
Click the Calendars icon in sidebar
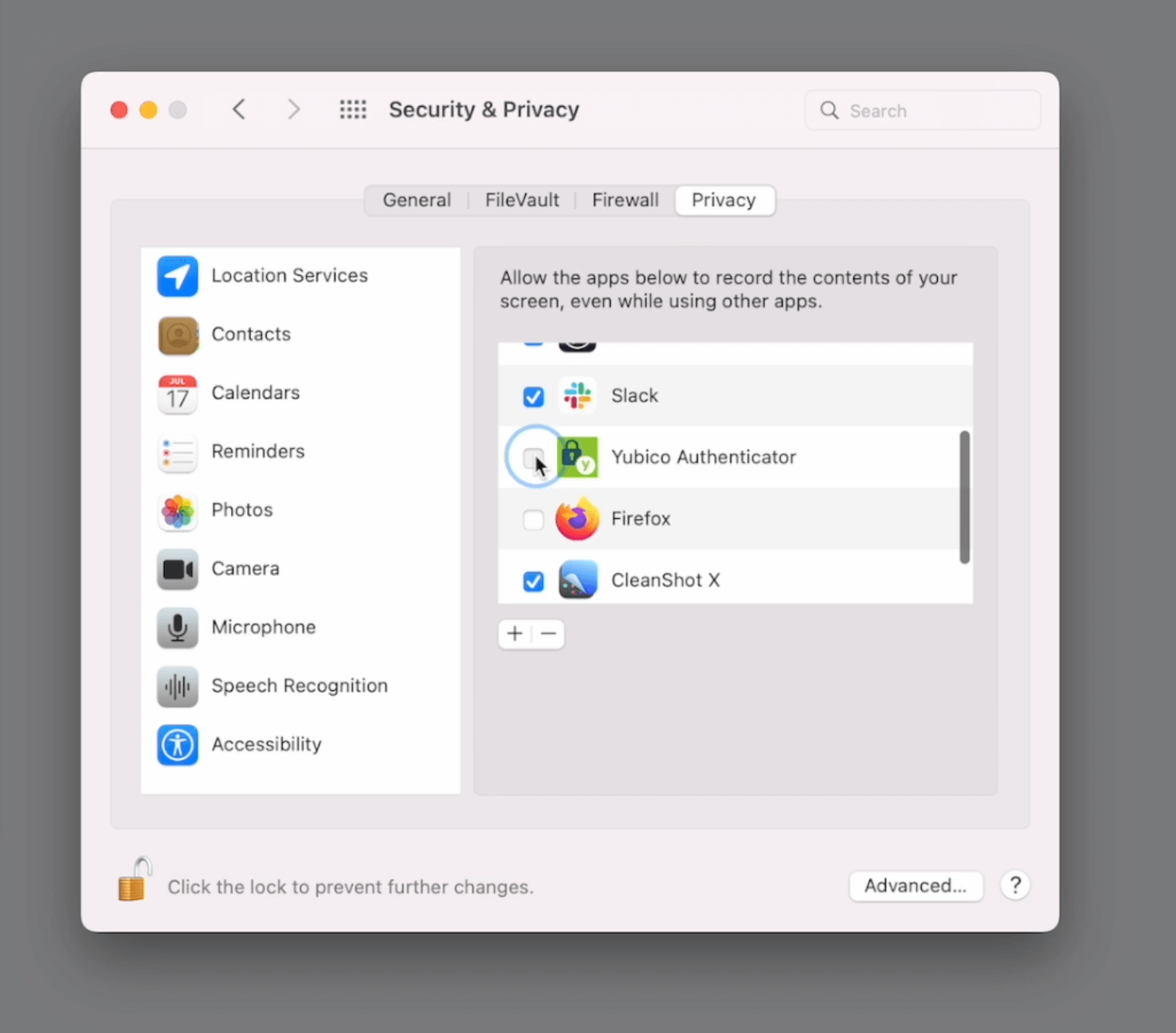click(x=178, y=394)
